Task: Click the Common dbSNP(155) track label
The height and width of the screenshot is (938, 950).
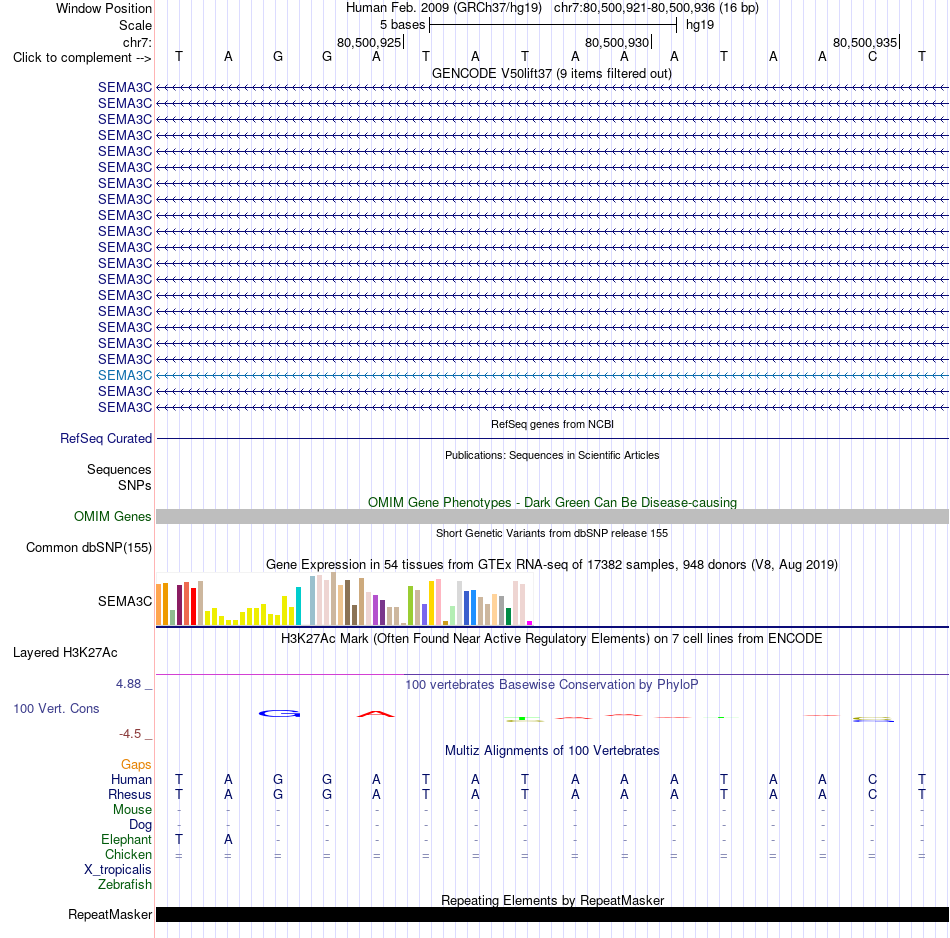Action: coord(89,547)
